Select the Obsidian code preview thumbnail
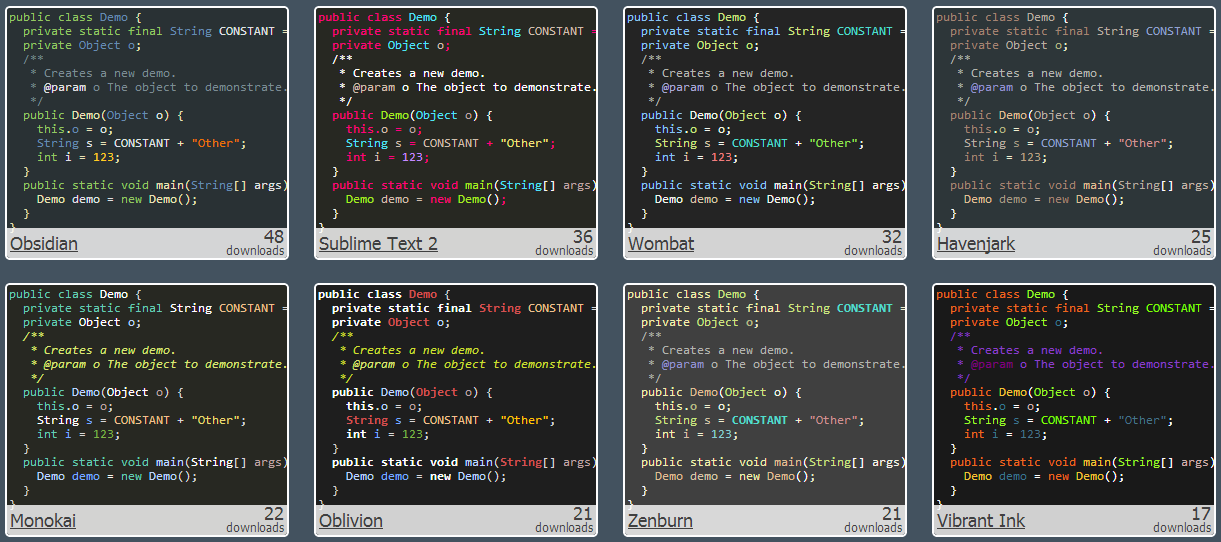Screen dimensions: 1221x542 (147, 118)
